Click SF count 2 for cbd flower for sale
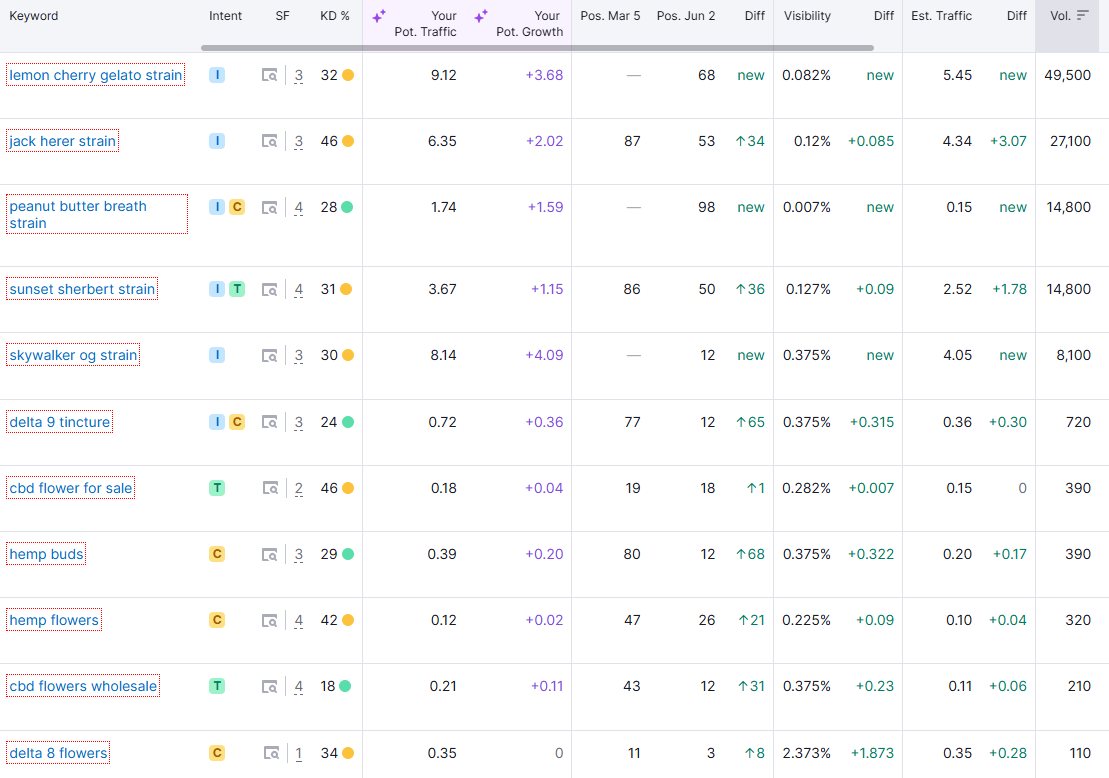The image size is (1109, 778). coord(298,488)
